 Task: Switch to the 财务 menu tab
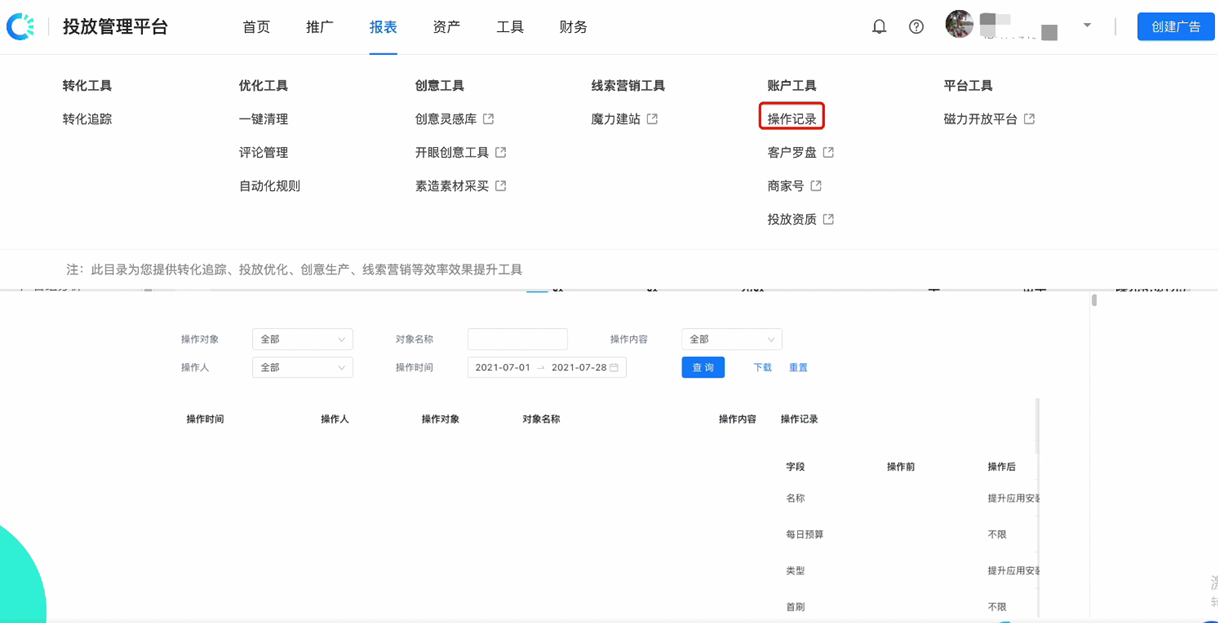point(571,27)
